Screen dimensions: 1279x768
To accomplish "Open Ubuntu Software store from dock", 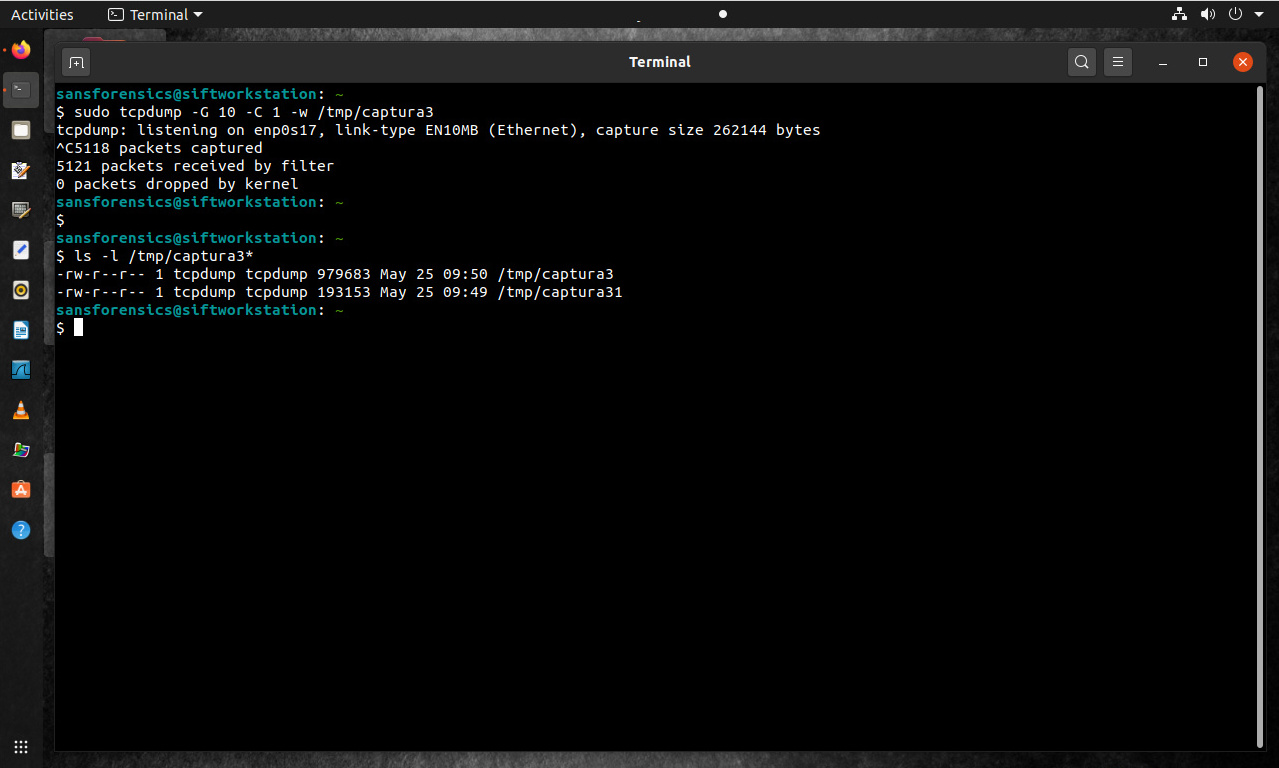I will point(21,490).
